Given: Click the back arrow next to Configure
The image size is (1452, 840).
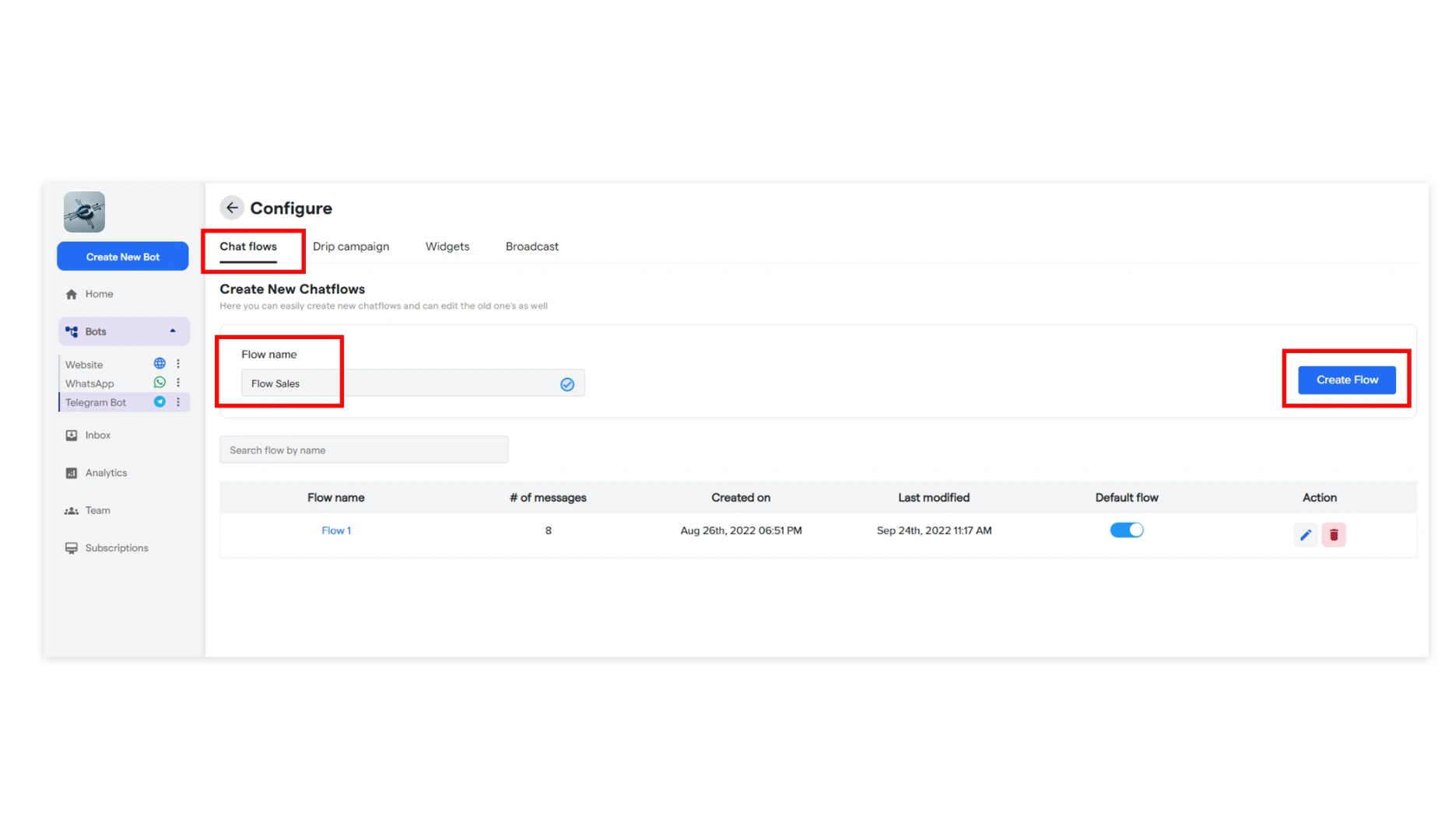Looking at the screenshot, I should [232, 208].
